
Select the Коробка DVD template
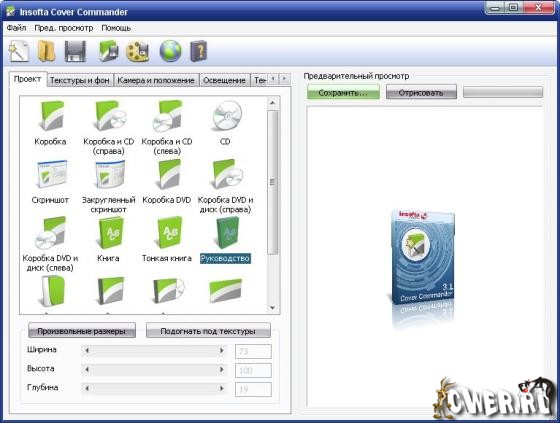point(167,182)
